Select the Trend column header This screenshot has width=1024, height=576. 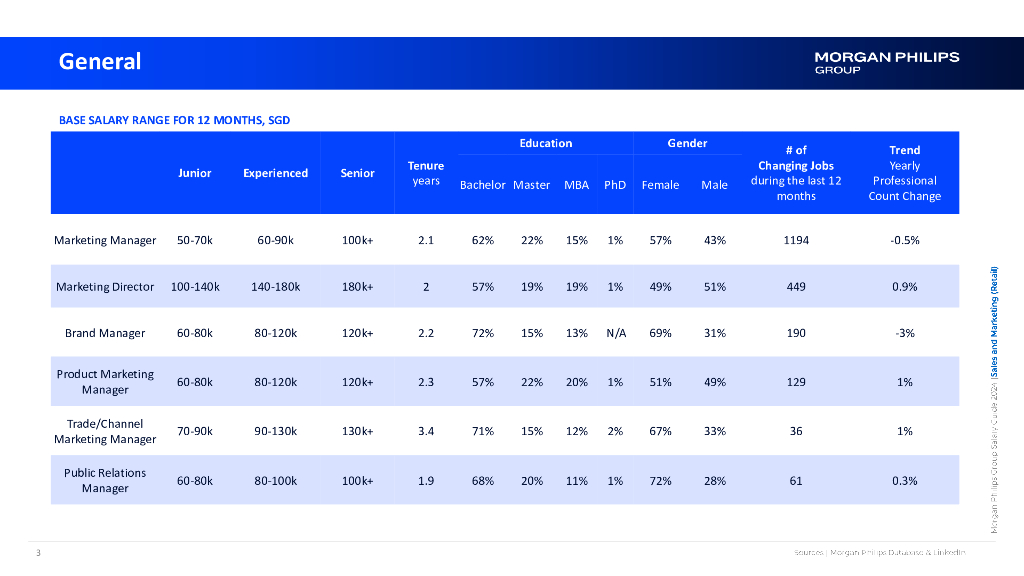click(904, 151)
